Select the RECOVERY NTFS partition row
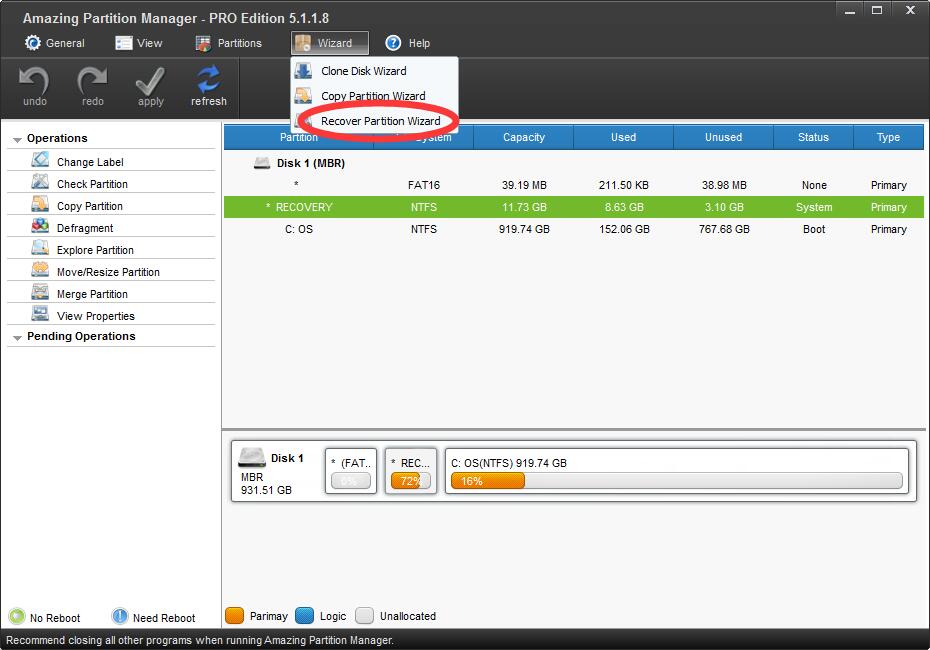Image resolution: width=930 pixels, height=650 pixels. click(x=574, y=207)
